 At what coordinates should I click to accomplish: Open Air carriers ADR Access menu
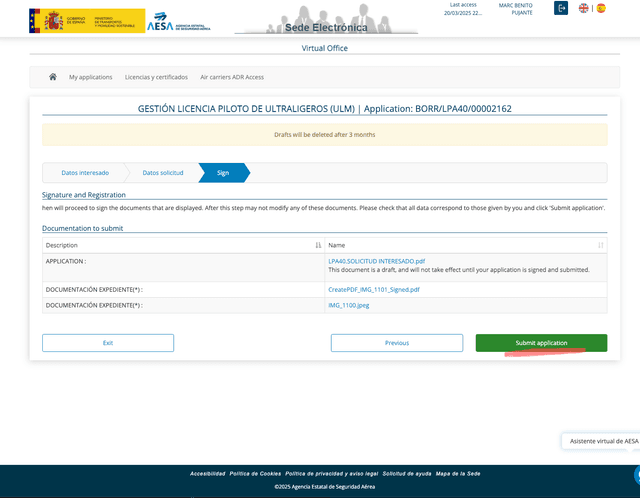coord(232,77)
